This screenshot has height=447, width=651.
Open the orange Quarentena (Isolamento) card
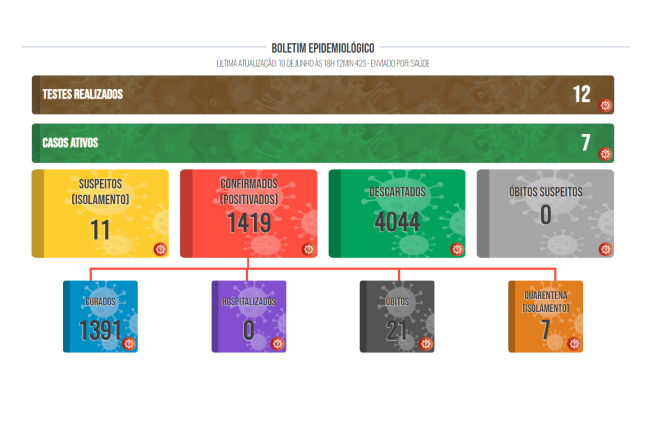(545, 317)
